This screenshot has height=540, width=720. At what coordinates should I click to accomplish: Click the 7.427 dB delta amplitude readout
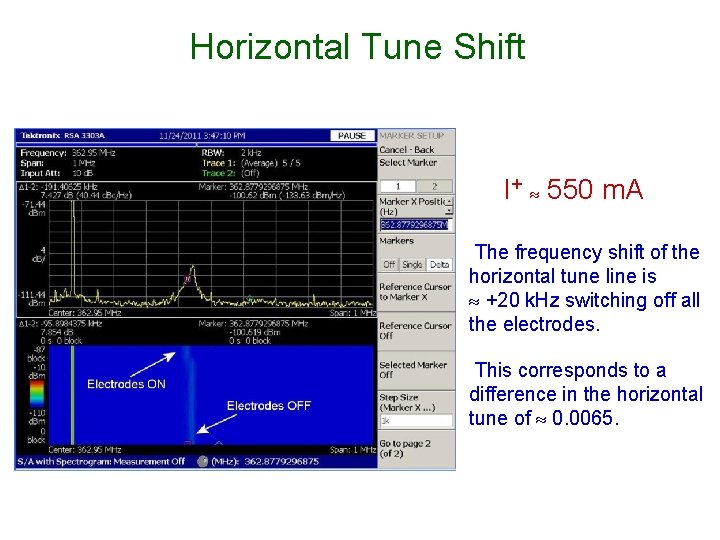coord(86,195)
